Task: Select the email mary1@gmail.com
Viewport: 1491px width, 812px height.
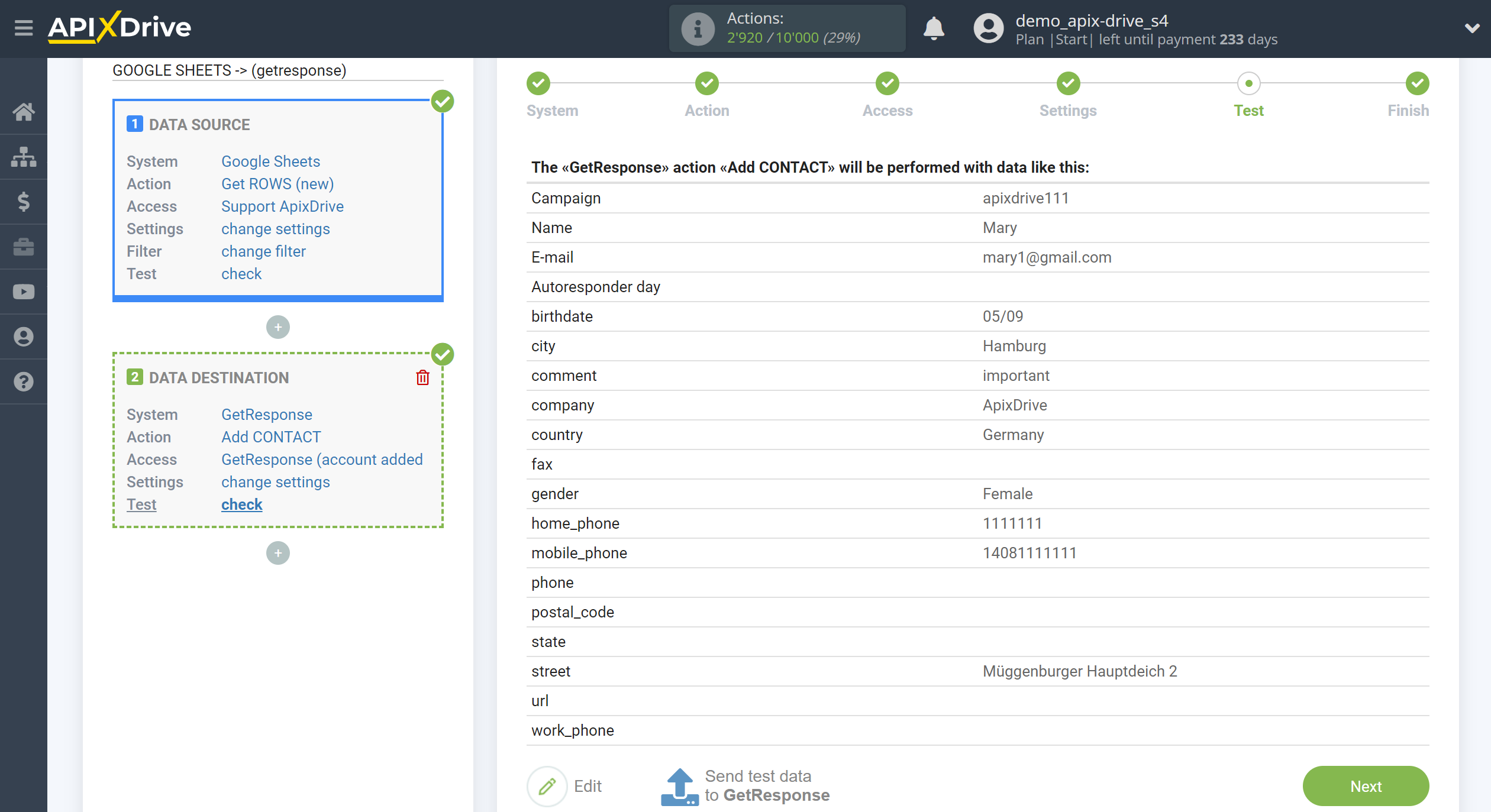Action: point(1047,257)
